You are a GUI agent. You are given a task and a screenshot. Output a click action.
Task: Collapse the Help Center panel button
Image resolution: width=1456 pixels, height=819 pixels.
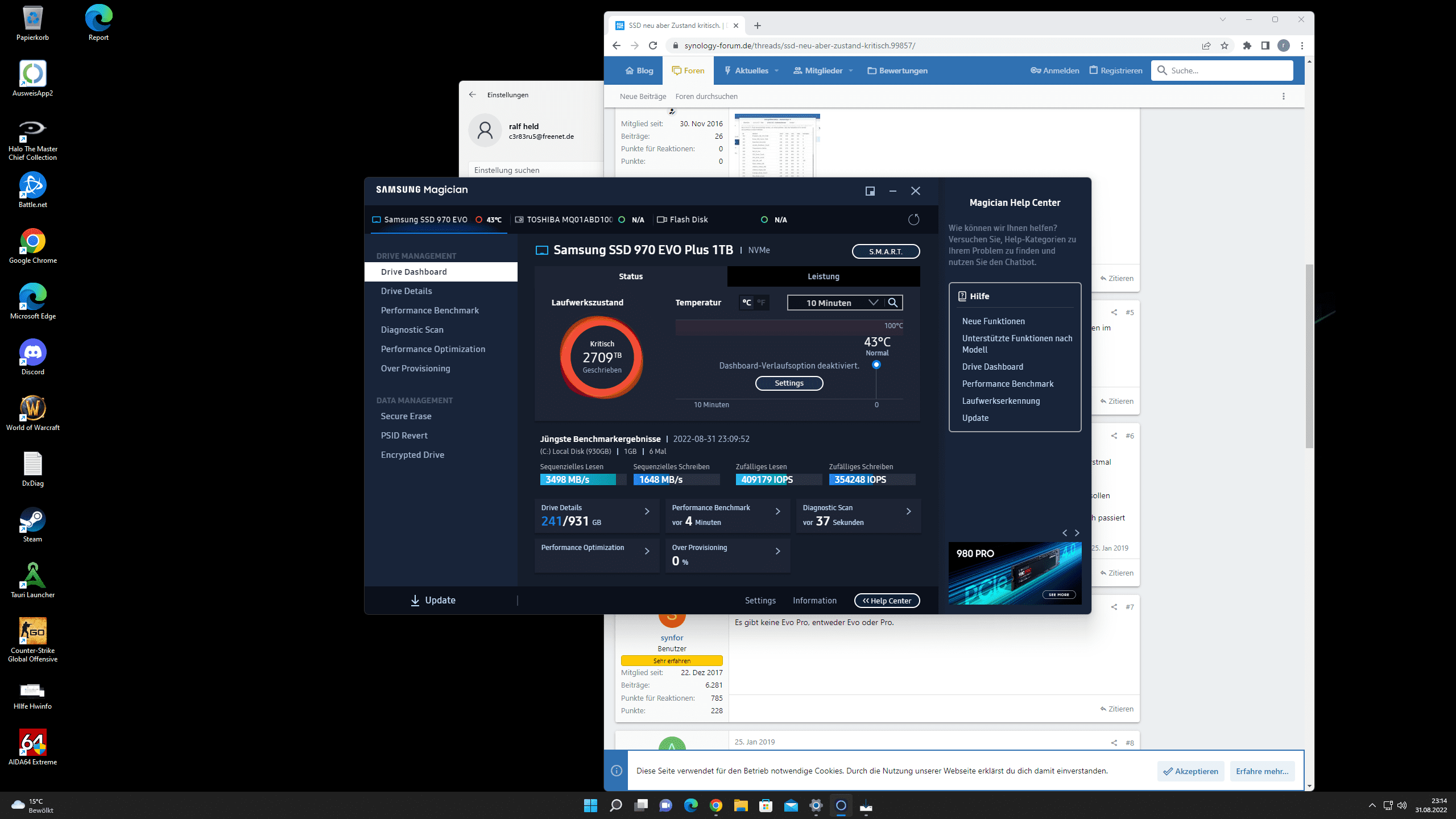887,601
